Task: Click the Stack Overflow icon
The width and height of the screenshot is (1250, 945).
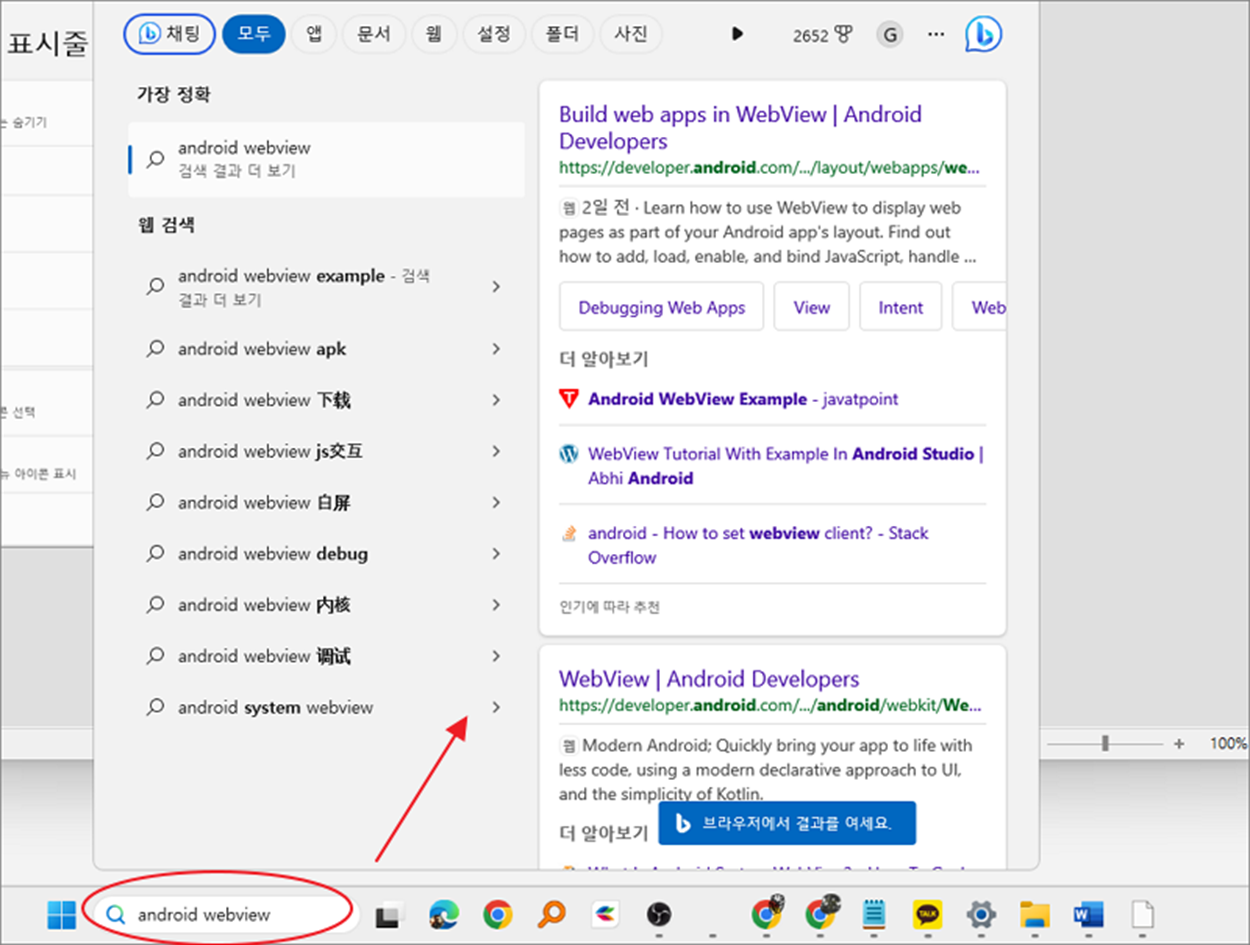Action: (568, 533)
